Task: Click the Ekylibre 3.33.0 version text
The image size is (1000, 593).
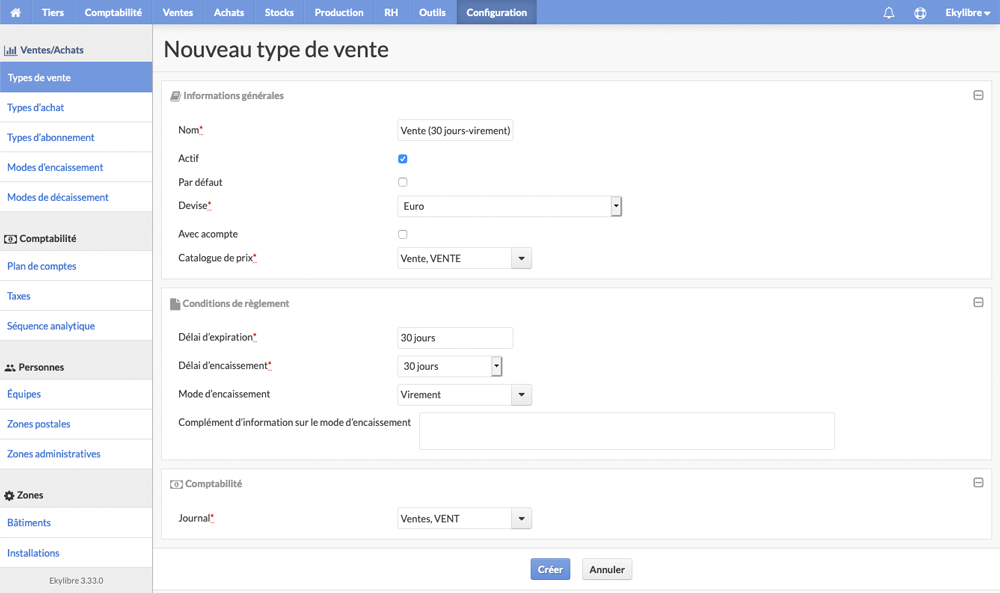Action: tap(76, 581)
